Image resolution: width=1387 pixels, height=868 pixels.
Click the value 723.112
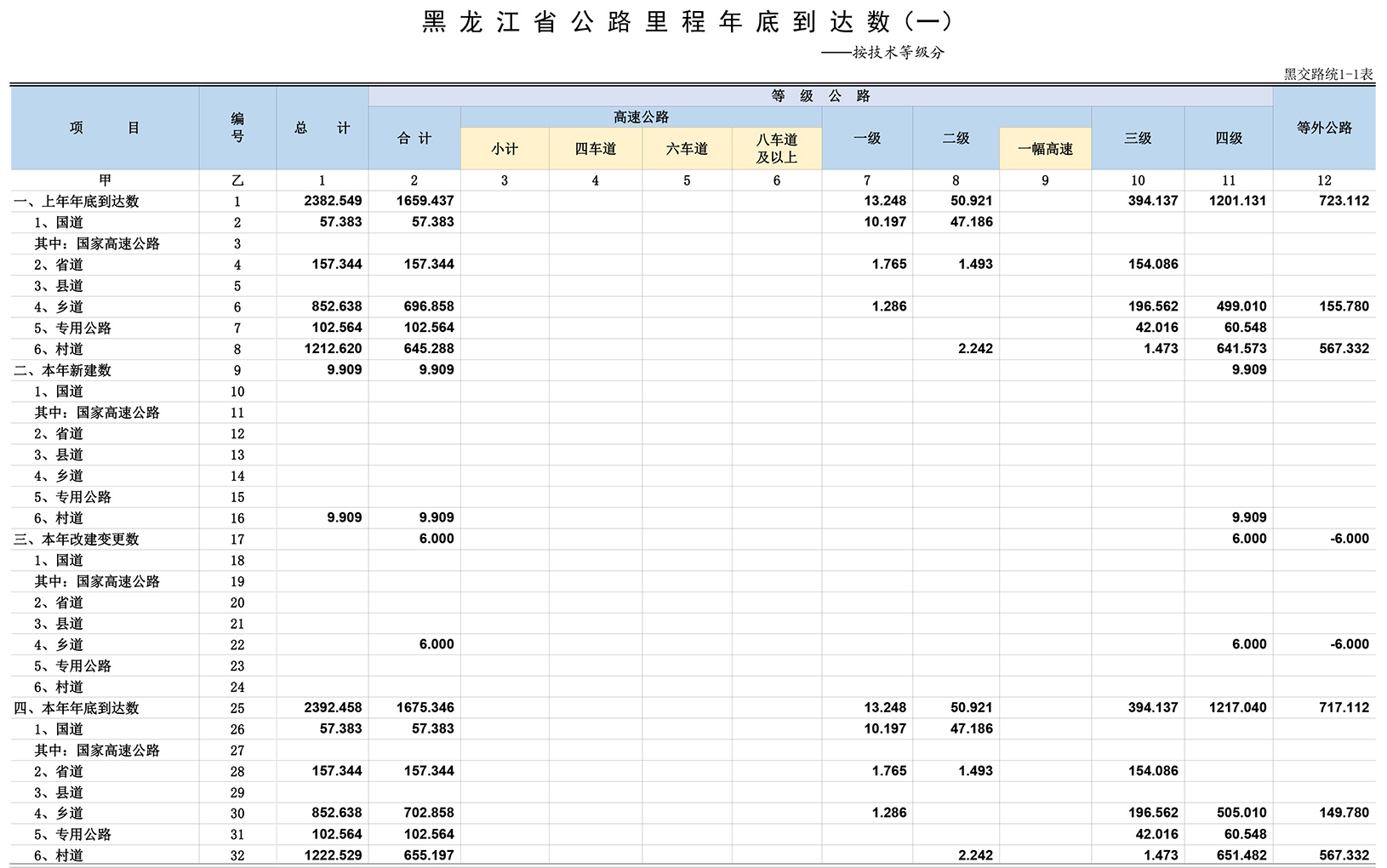[1344, 201]
